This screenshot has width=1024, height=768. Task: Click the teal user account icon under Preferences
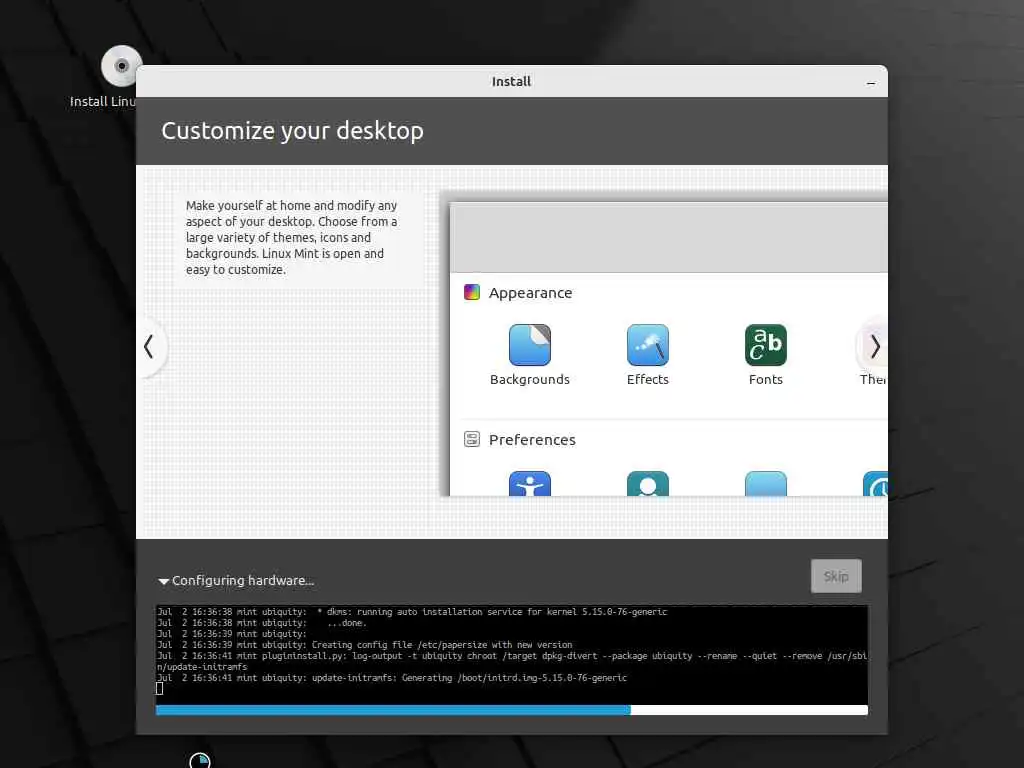(x=648, y=483)
